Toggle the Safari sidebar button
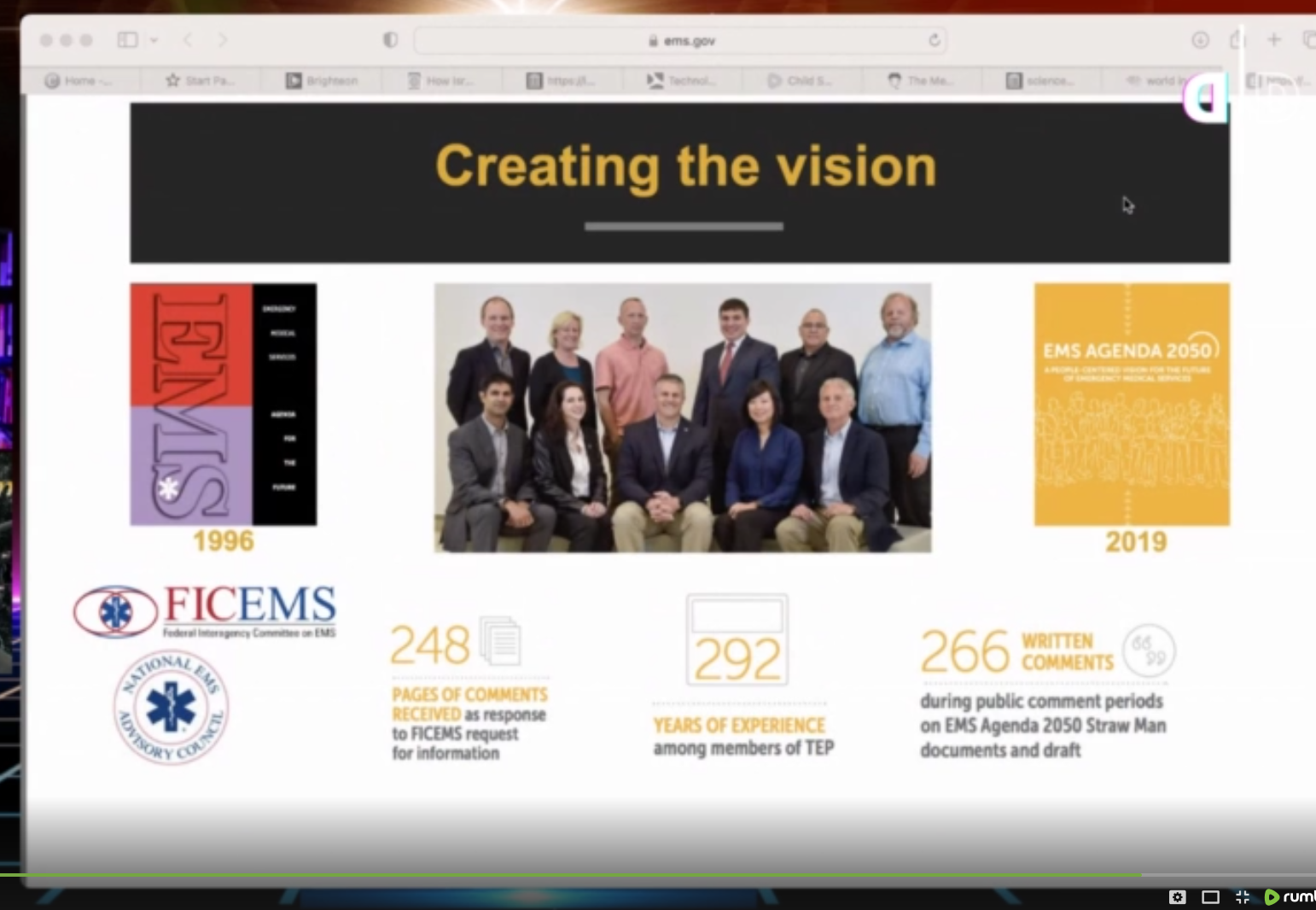Image resolution: width=1316 pixels, height=910 pixels. 127,39
